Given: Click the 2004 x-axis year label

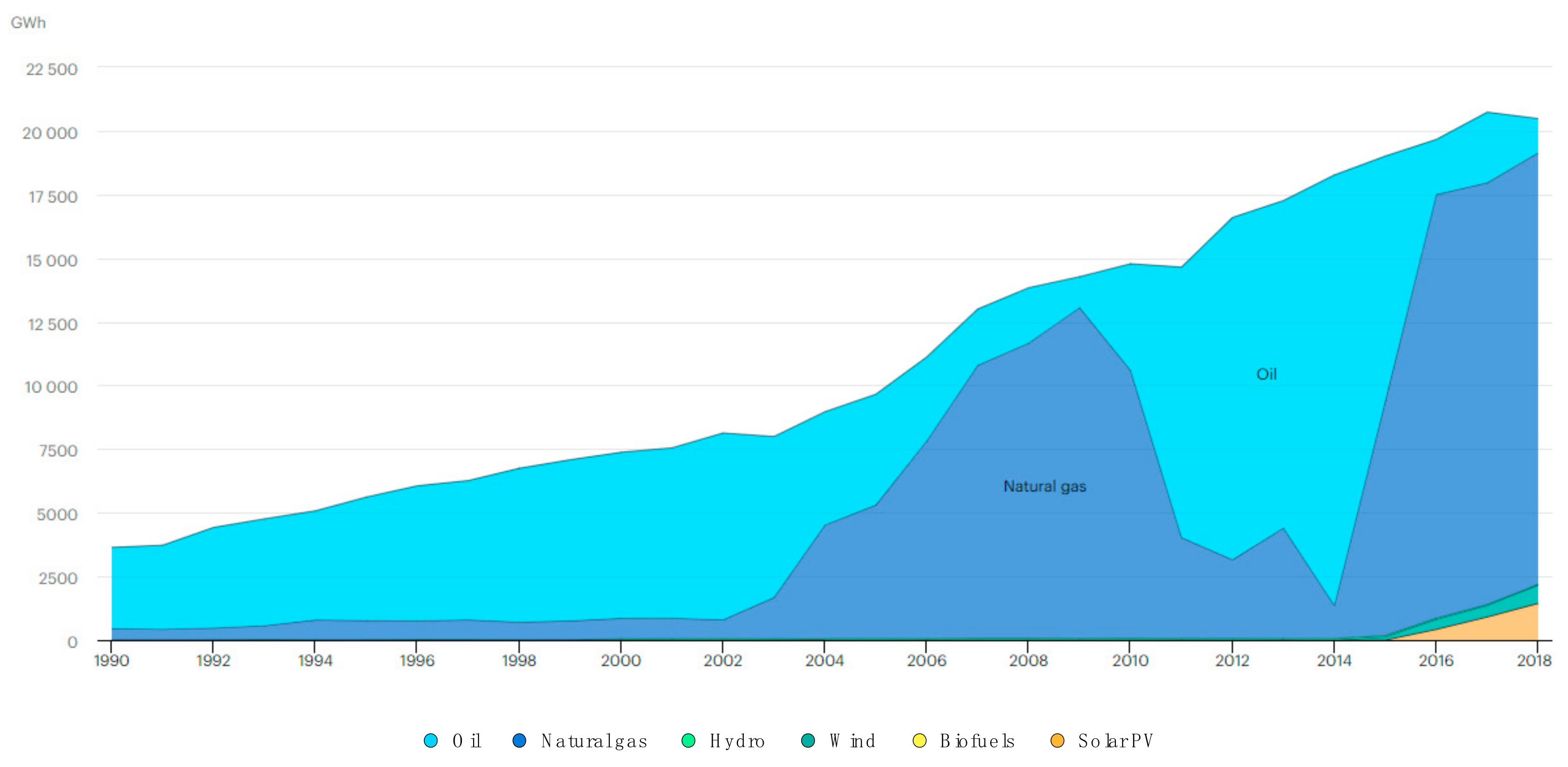Looking at the screenshot, I should pyautogui.click(x=824, y=661).
